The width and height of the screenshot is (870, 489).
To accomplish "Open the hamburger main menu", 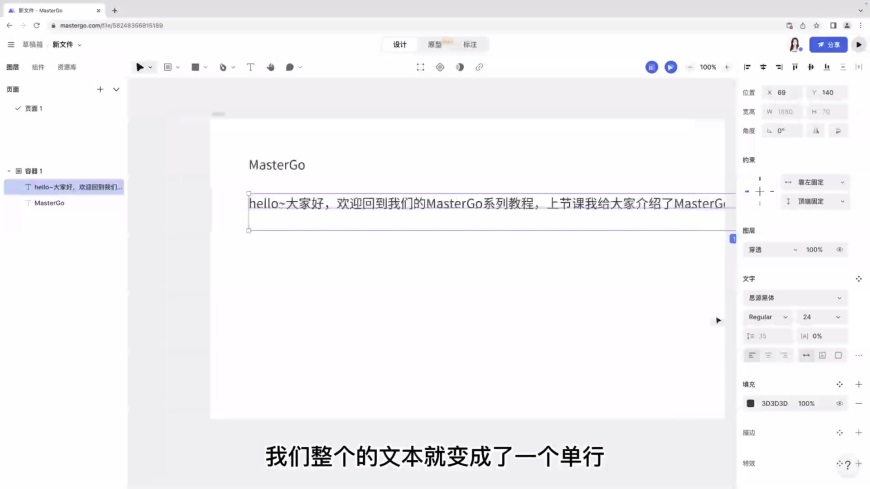I will [x=11, y=44].
